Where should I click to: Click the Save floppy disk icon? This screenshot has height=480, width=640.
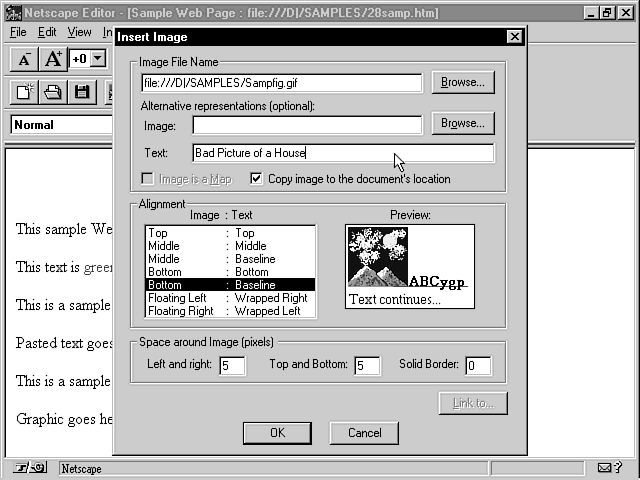pyautogui.click(x=82, y=92)
